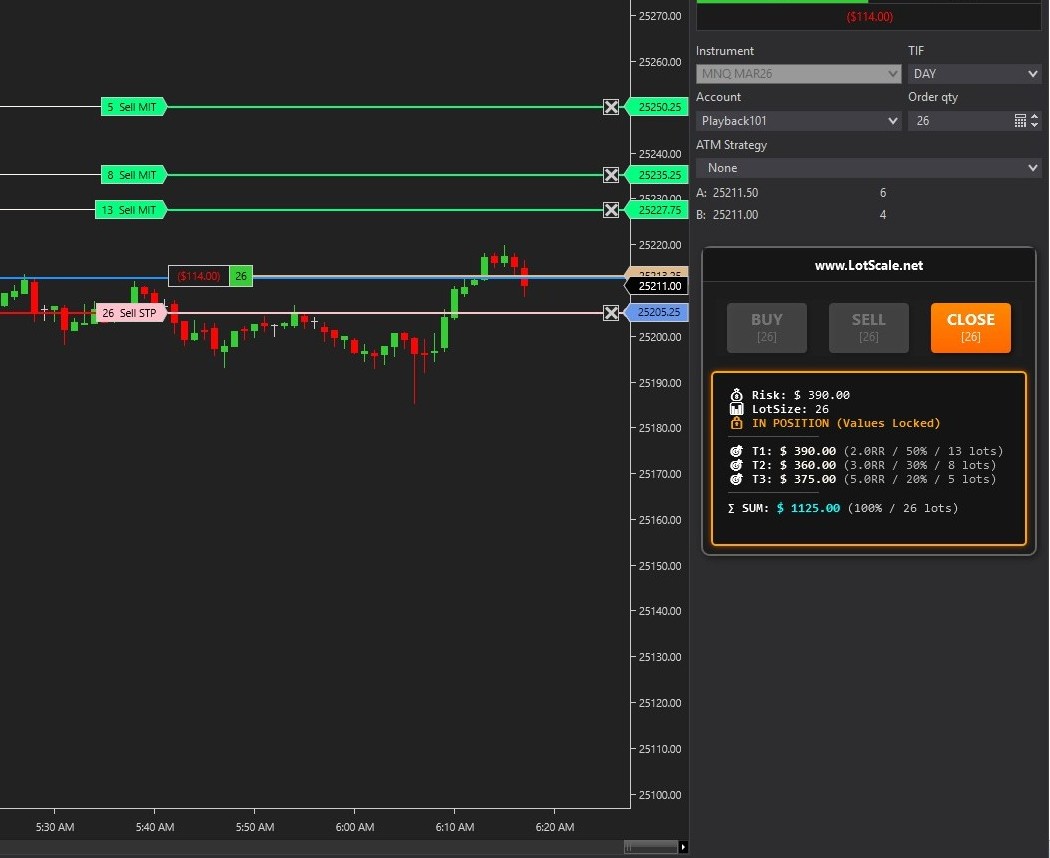Click the BUY 26 button
The height and width of the screenshot is (858, 1050).
(766, 327)
